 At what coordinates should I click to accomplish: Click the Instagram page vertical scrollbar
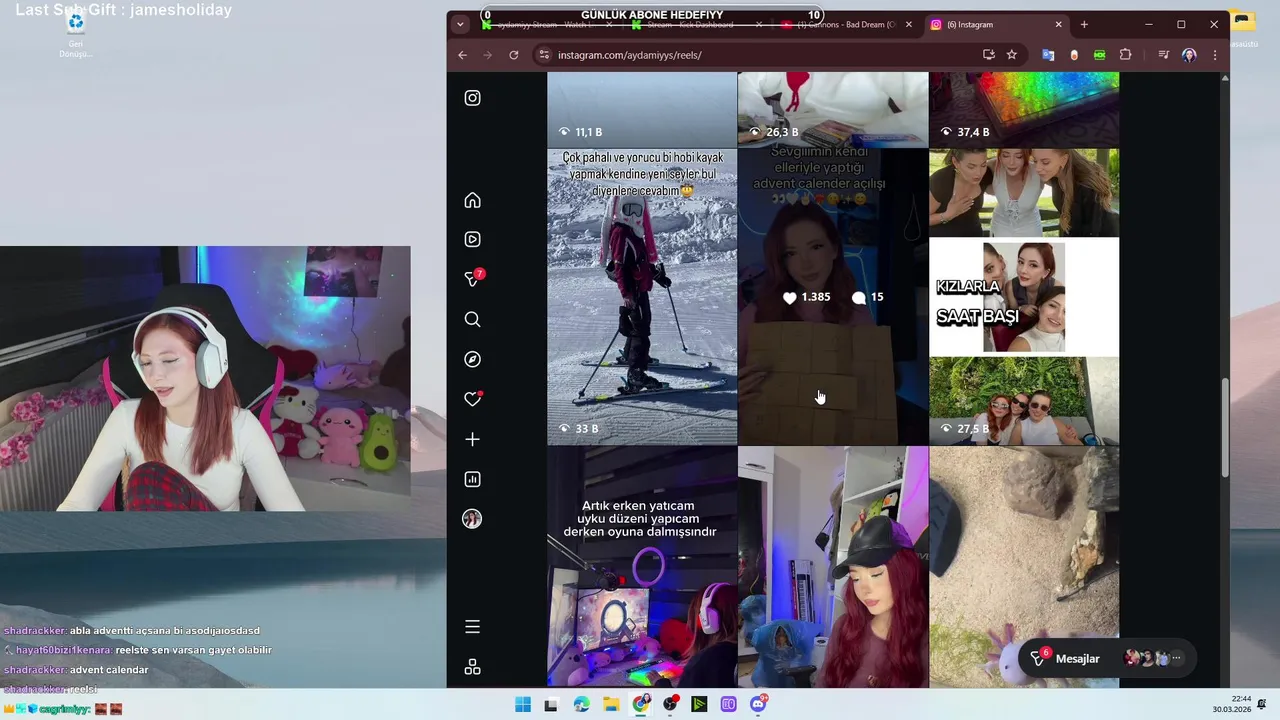(x=1225, y=428)
